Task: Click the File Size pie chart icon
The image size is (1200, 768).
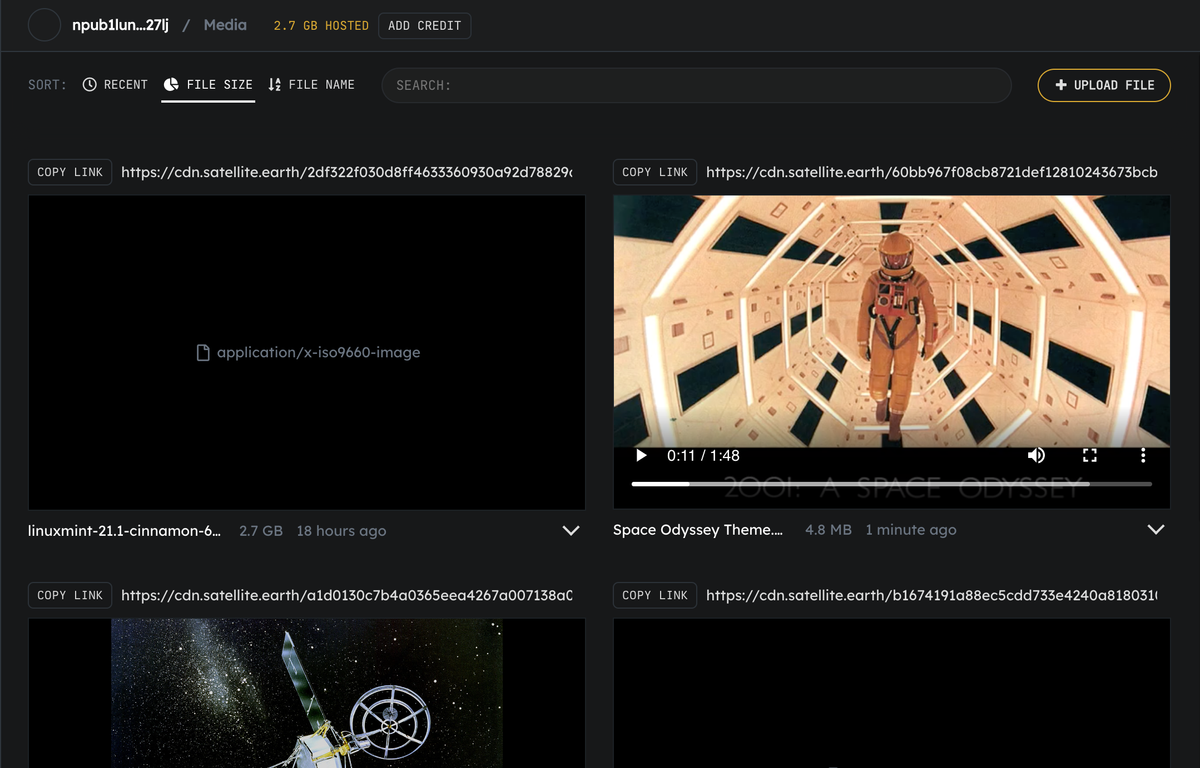Action: click(171, 84)
